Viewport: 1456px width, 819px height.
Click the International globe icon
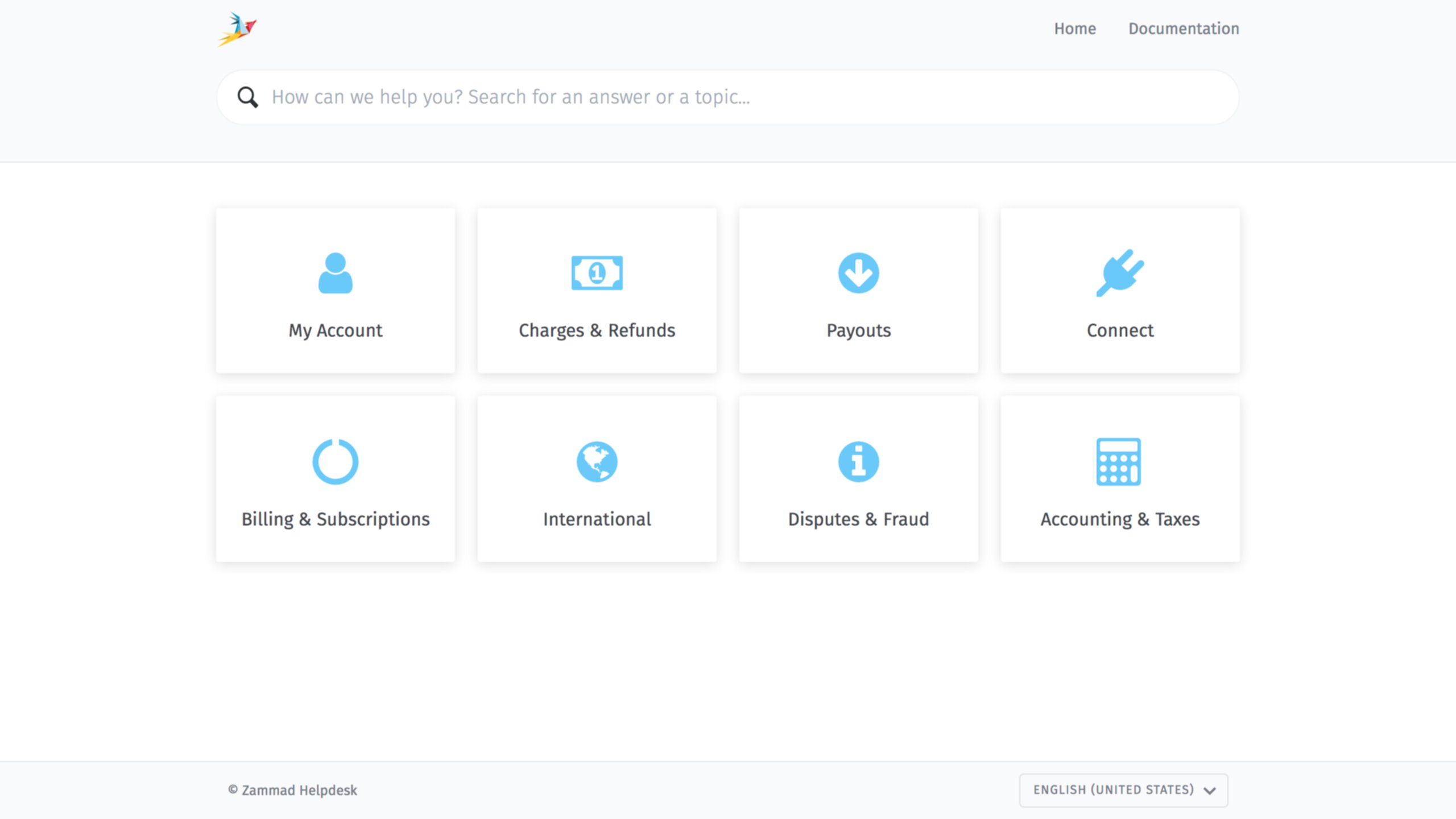pos(597,461)
